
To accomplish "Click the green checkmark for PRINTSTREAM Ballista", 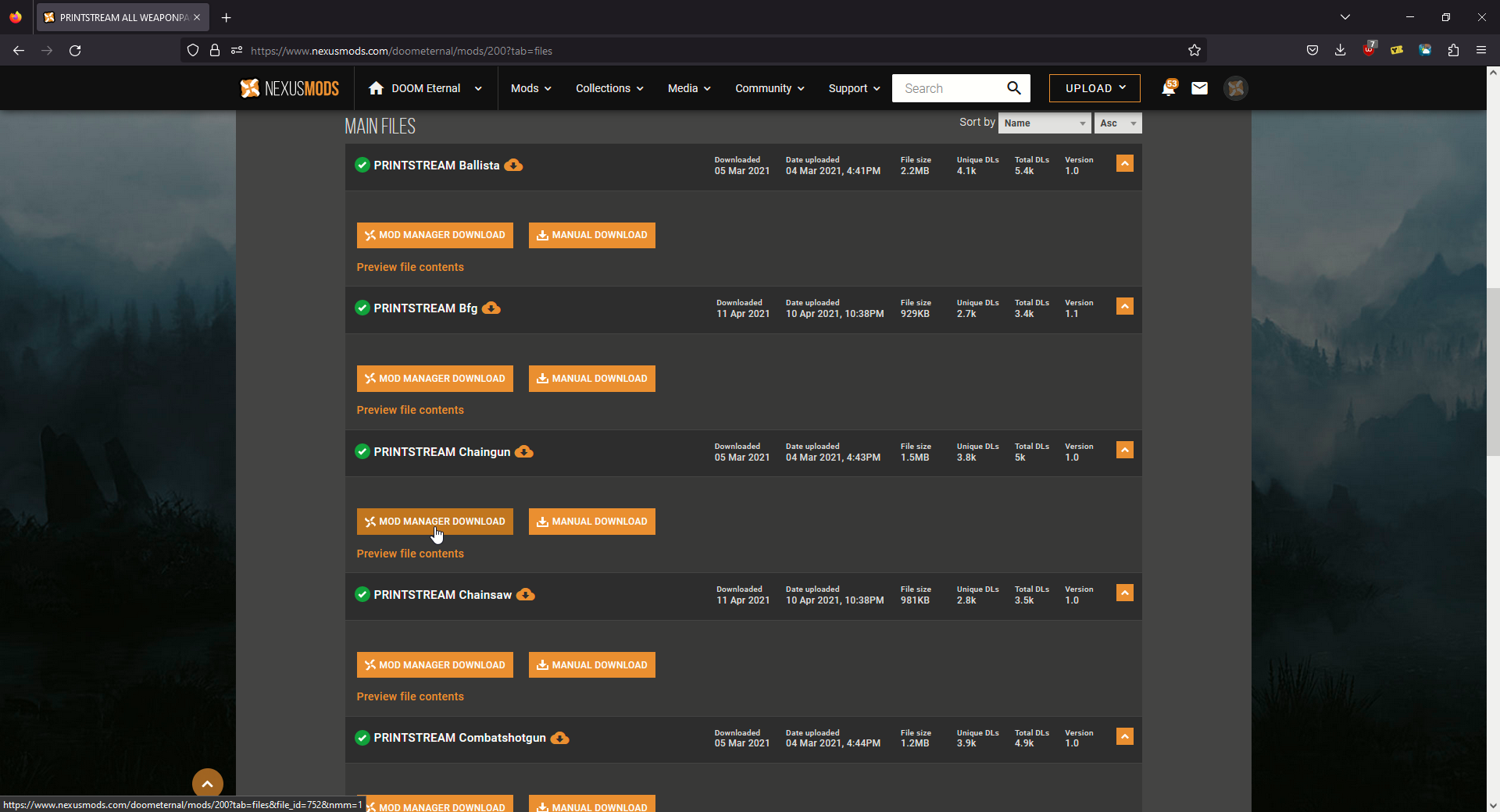I will pos(362,165).
